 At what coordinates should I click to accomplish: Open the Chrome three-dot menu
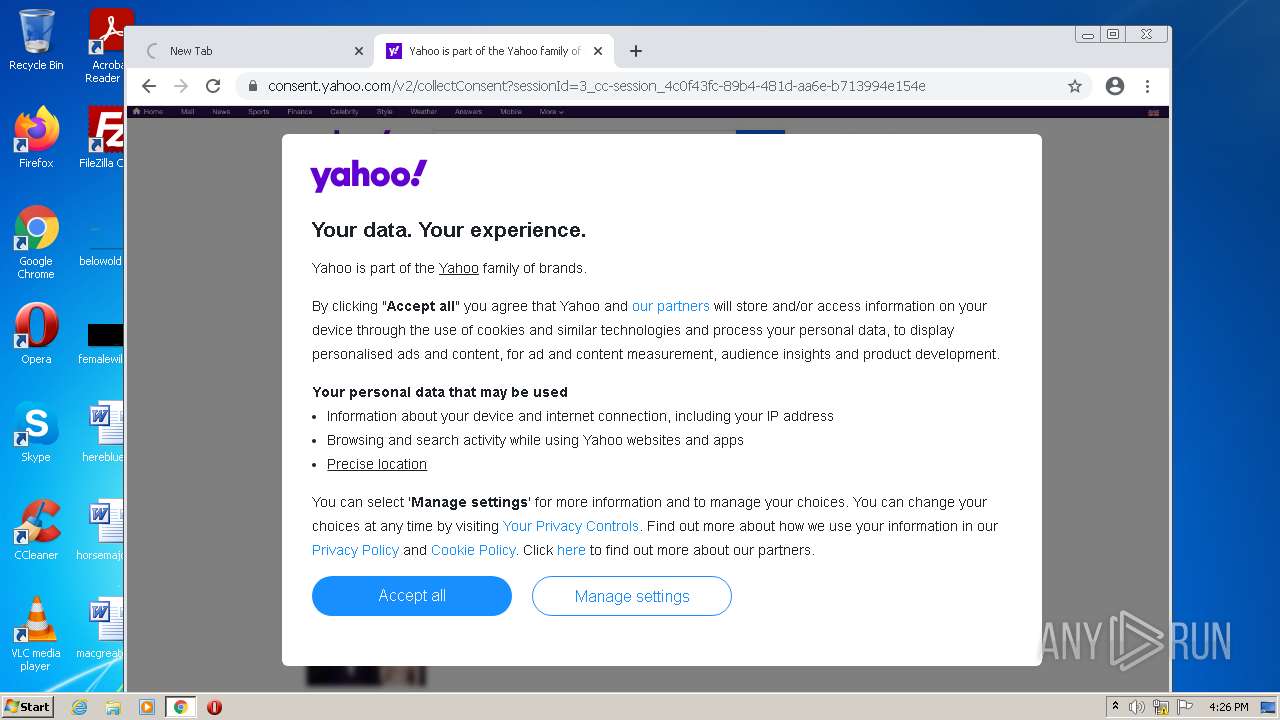(x=1148, y=86)
